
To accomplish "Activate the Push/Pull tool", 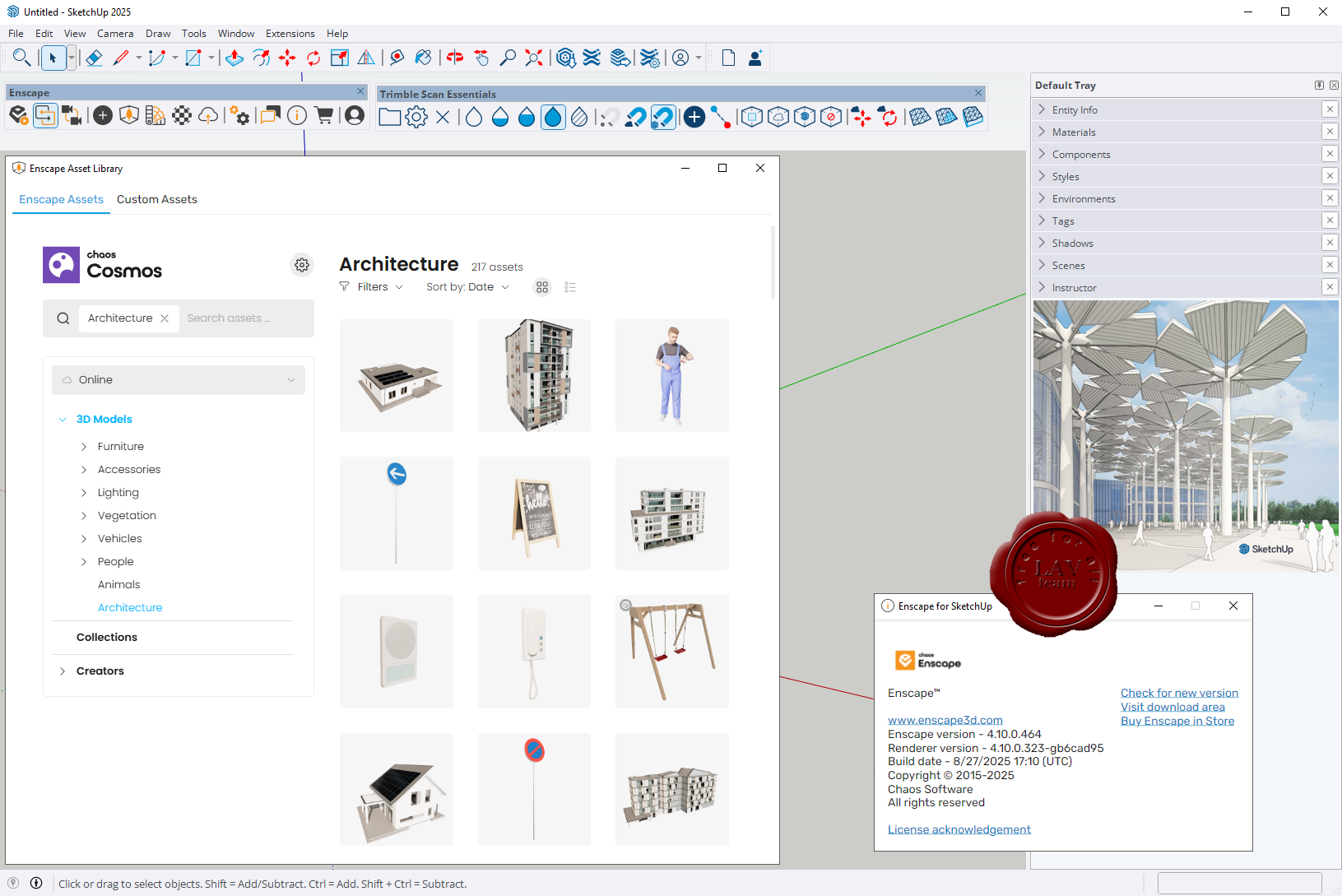I will (x=235, y=58).
